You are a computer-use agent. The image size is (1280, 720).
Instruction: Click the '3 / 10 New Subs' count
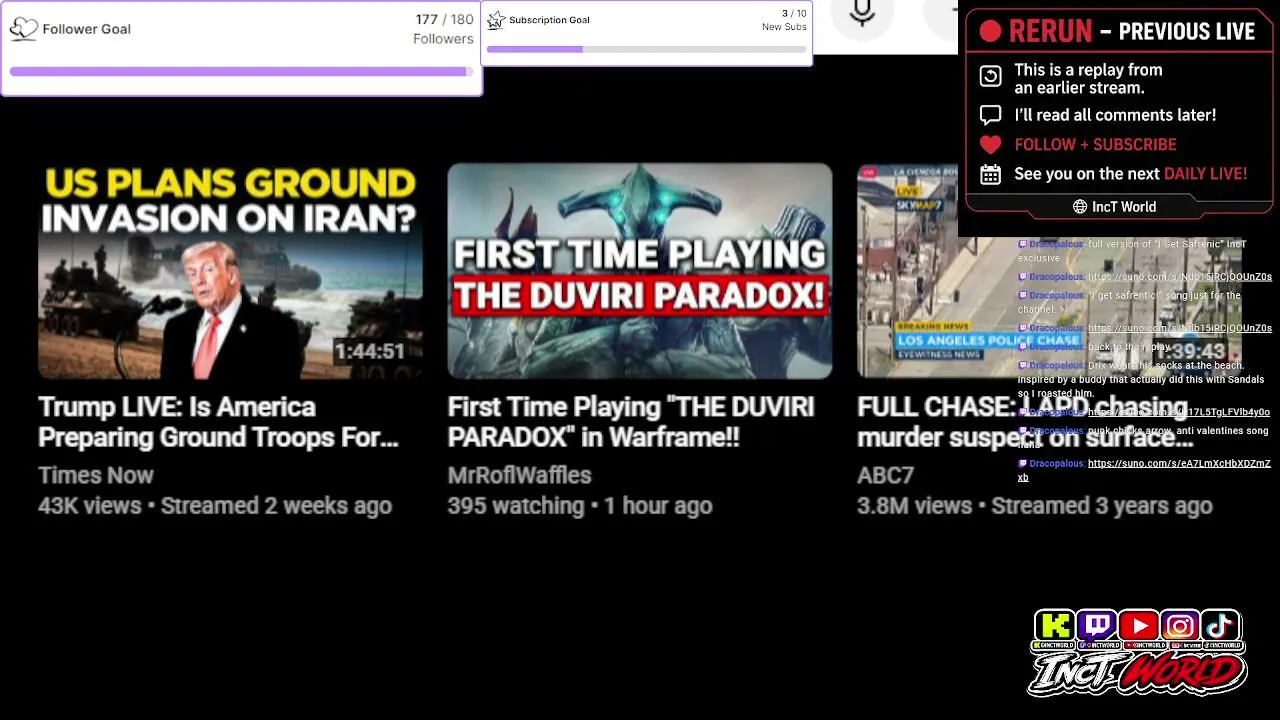coord(784,20)
